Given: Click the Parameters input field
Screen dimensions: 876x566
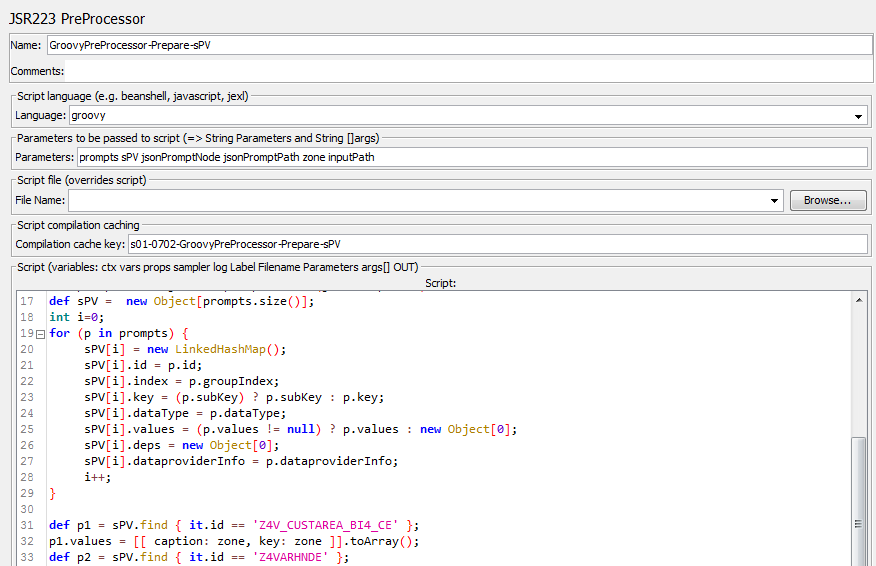Looking at the screenshot, I should pos(472,158).
